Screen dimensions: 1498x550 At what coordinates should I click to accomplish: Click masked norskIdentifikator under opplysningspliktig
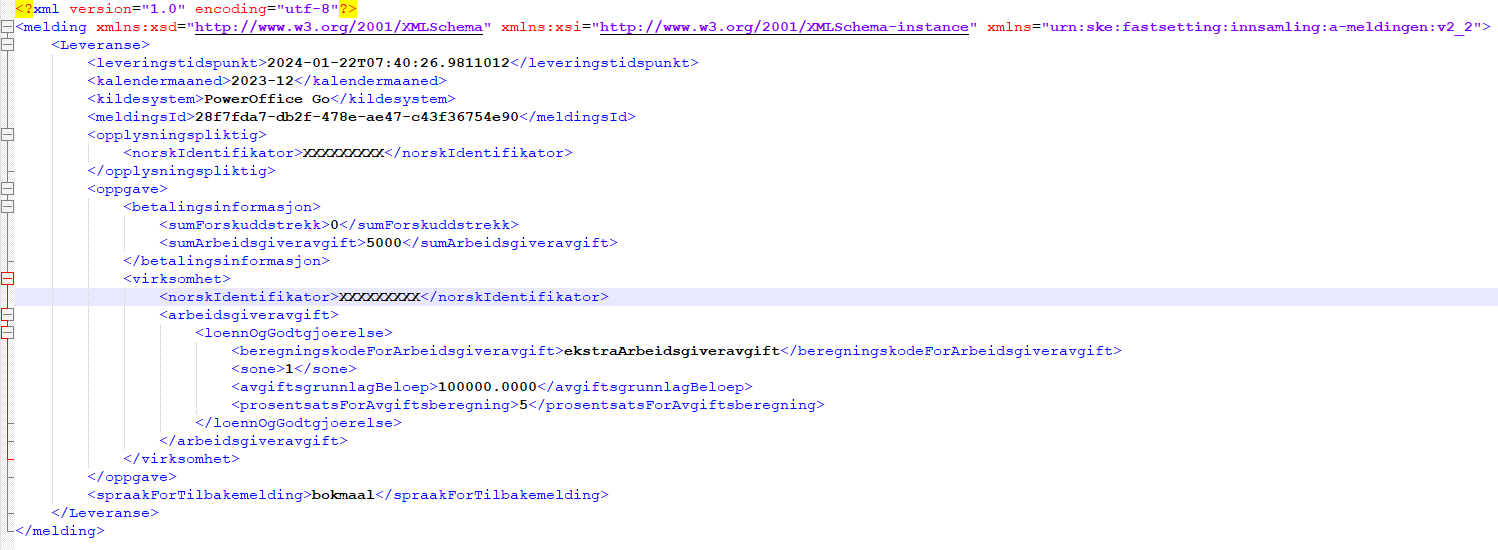[x=343, y=153]
